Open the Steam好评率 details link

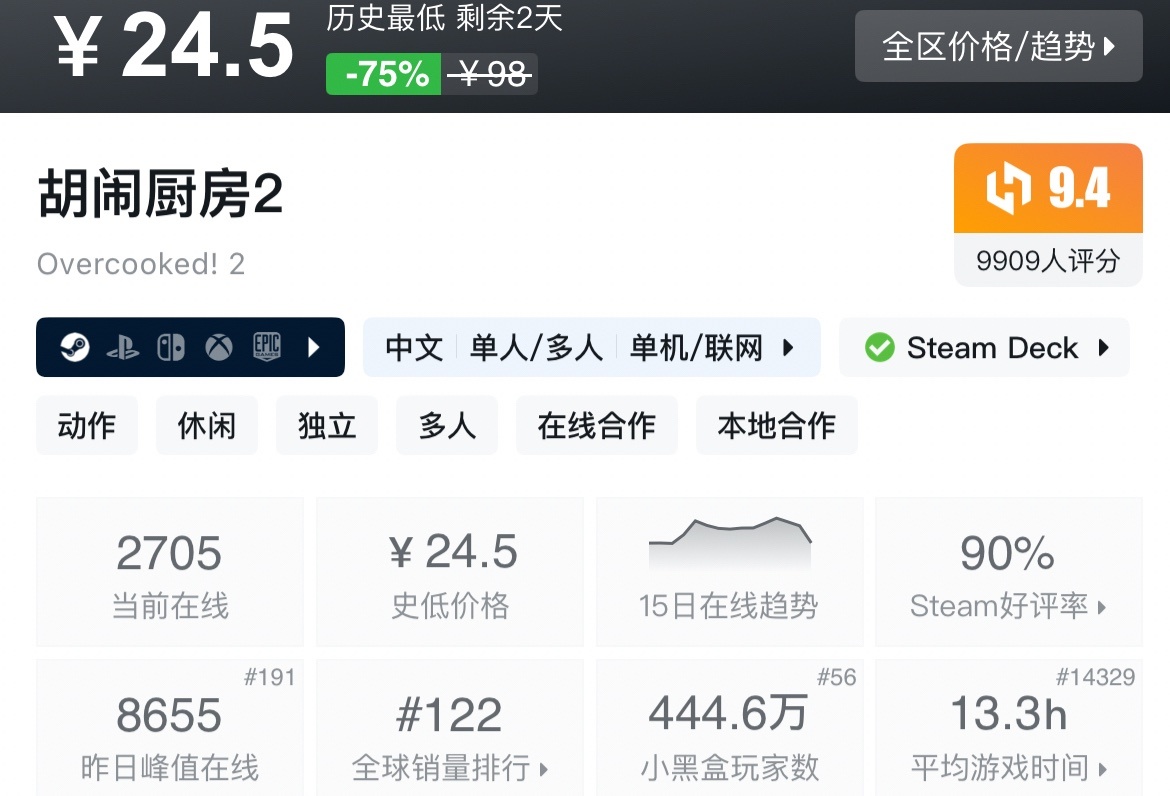coord(1008,606)
